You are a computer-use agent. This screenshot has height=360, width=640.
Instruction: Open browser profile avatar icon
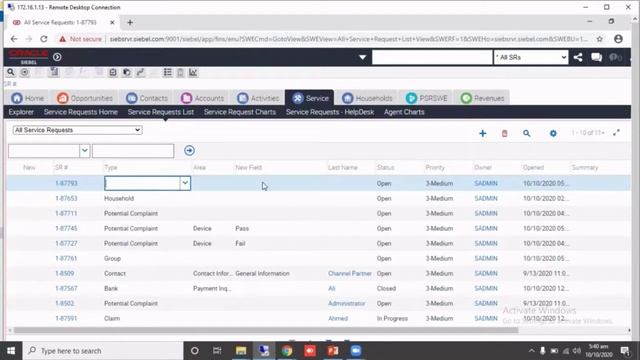pos(618,39)
